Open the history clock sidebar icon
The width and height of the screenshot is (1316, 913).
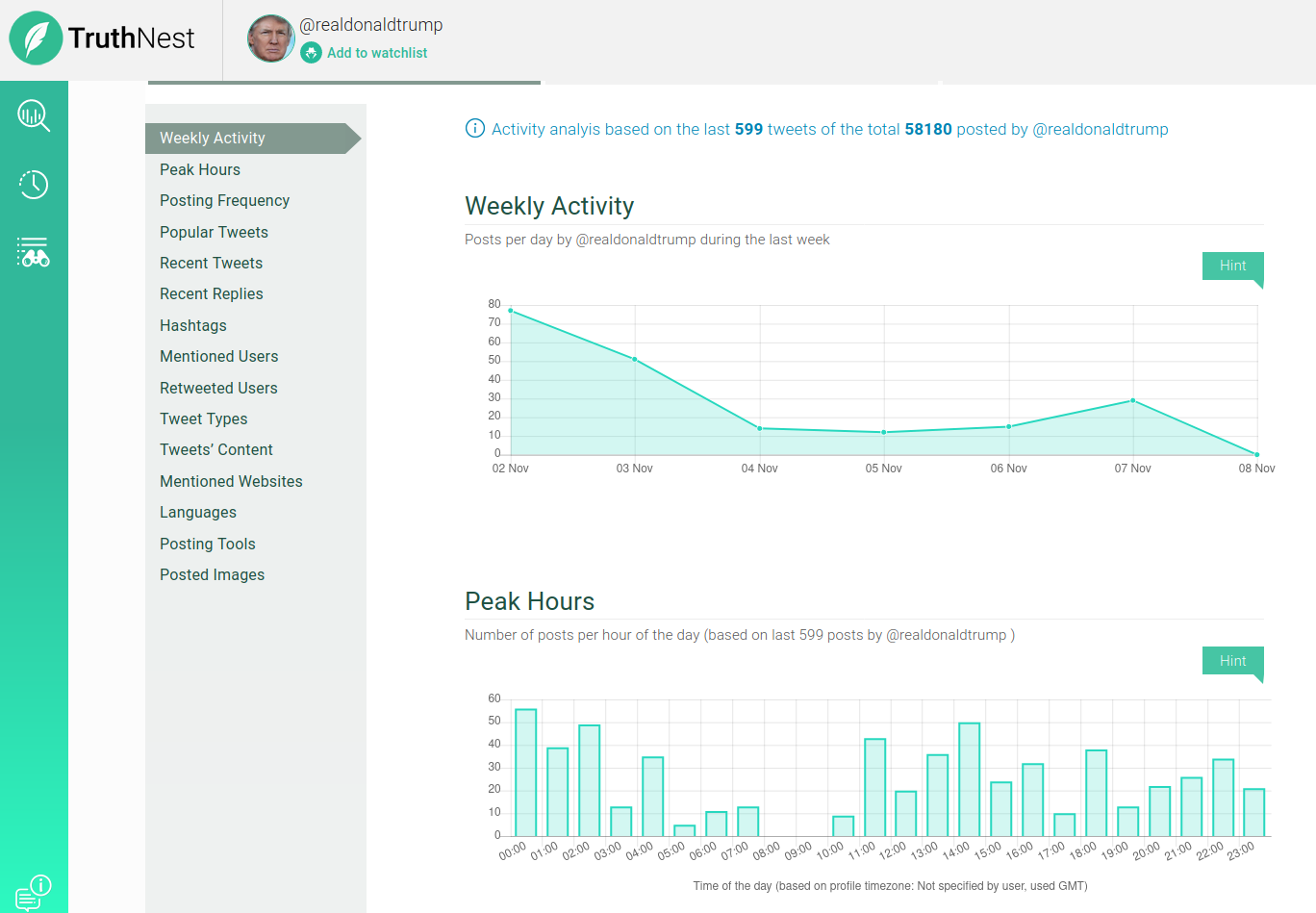coord(34,184)
